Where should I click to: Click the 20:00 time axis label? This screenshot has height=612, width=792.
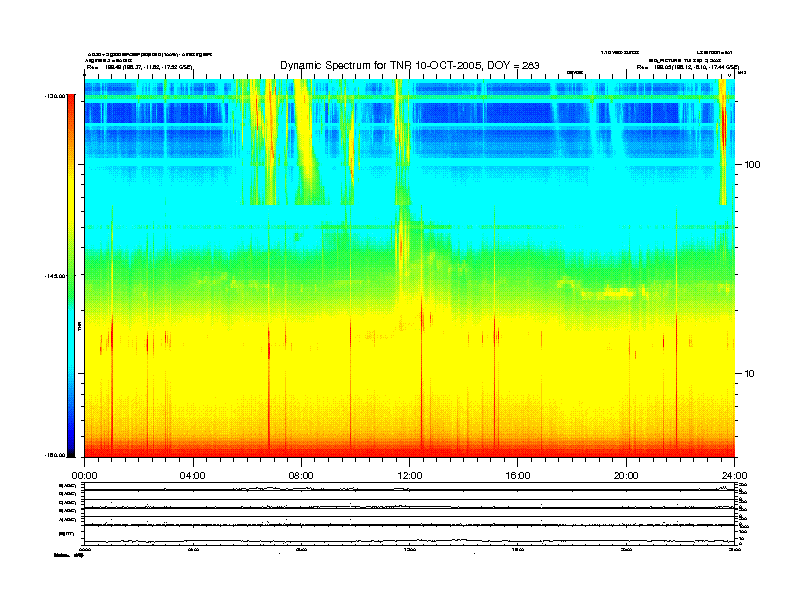click(626, 476)
